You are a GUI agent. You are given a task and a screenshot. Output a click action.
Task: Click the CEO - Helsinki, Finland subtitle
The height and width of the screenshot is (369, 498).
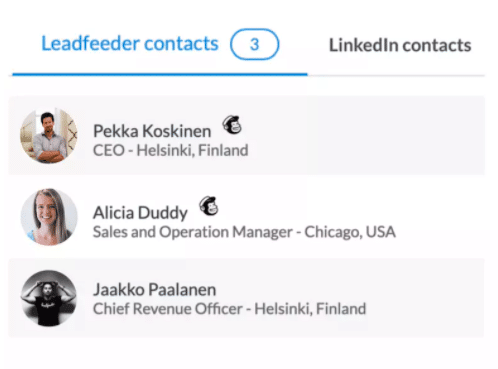170,150
